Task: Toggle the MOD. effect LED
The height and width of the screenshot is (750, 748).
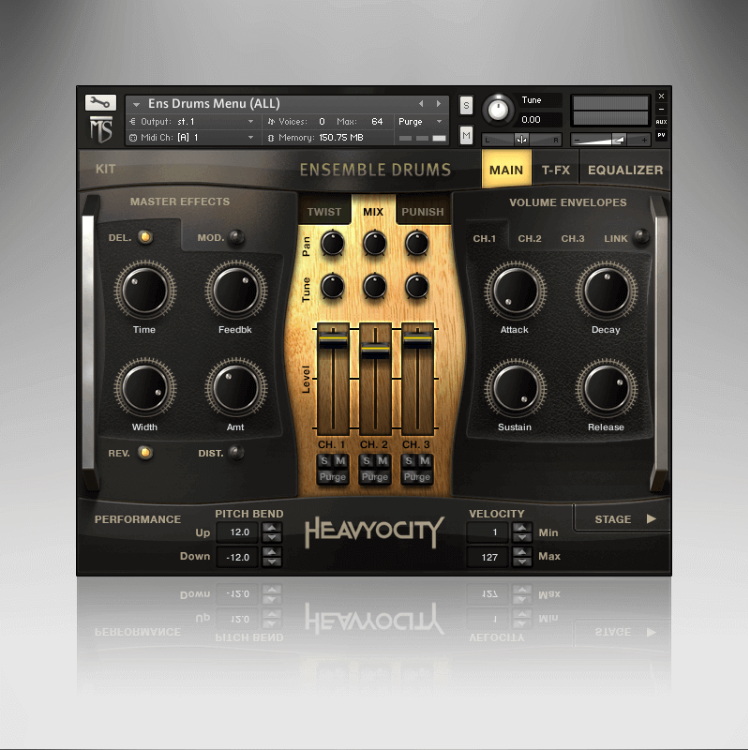Action: coord(236,237)
